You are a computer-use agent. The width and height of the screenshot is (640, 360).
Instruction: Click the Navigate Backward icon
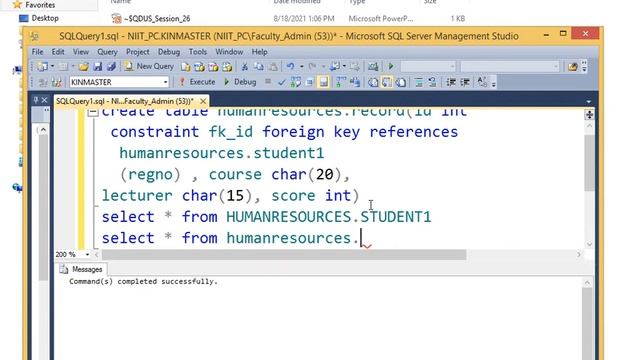[335, 67]
